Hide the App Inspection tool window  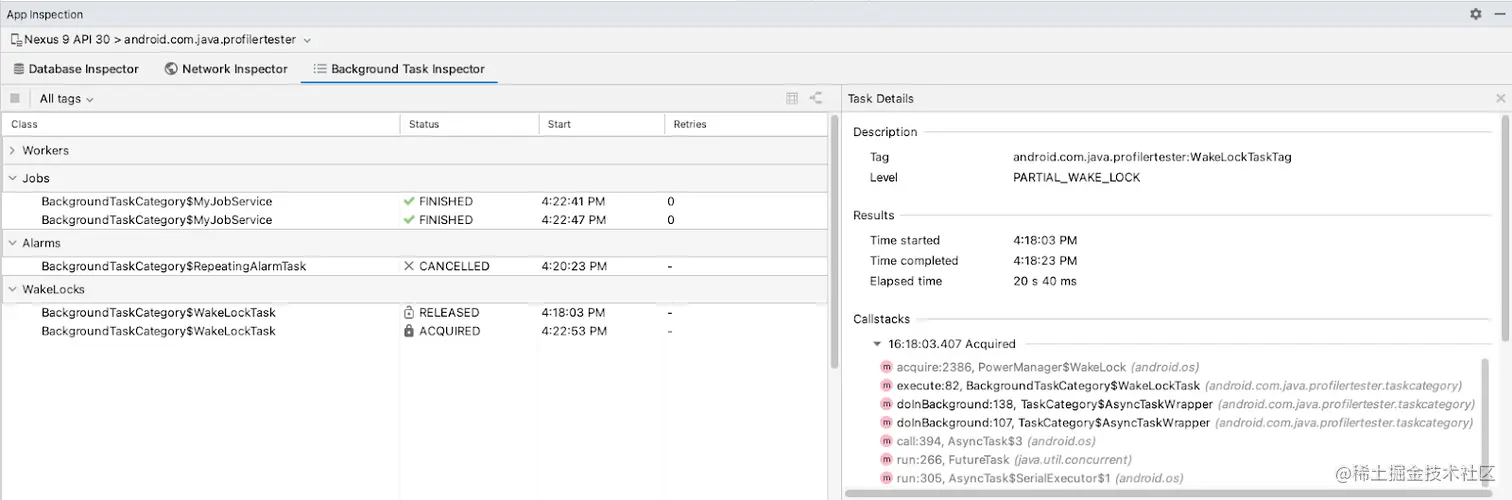[1498, 14]
